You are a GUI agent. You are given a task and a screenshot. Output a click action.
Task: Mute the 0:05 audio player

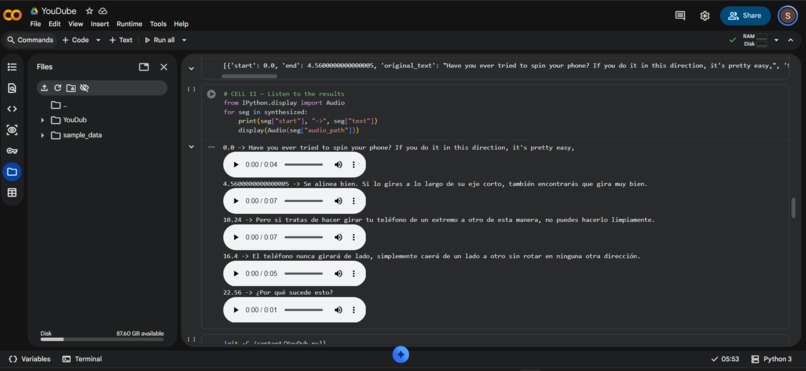click(x=338, y=273)
